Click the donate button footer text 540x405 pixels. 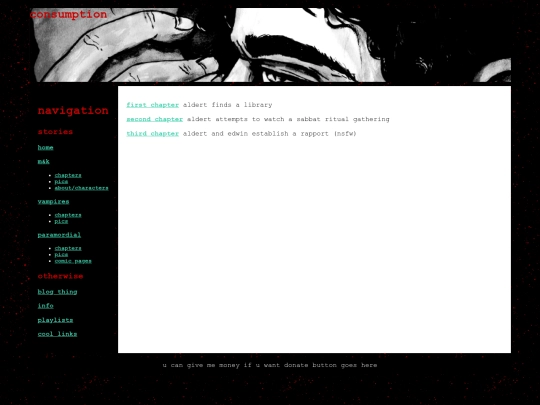(270, 365)
